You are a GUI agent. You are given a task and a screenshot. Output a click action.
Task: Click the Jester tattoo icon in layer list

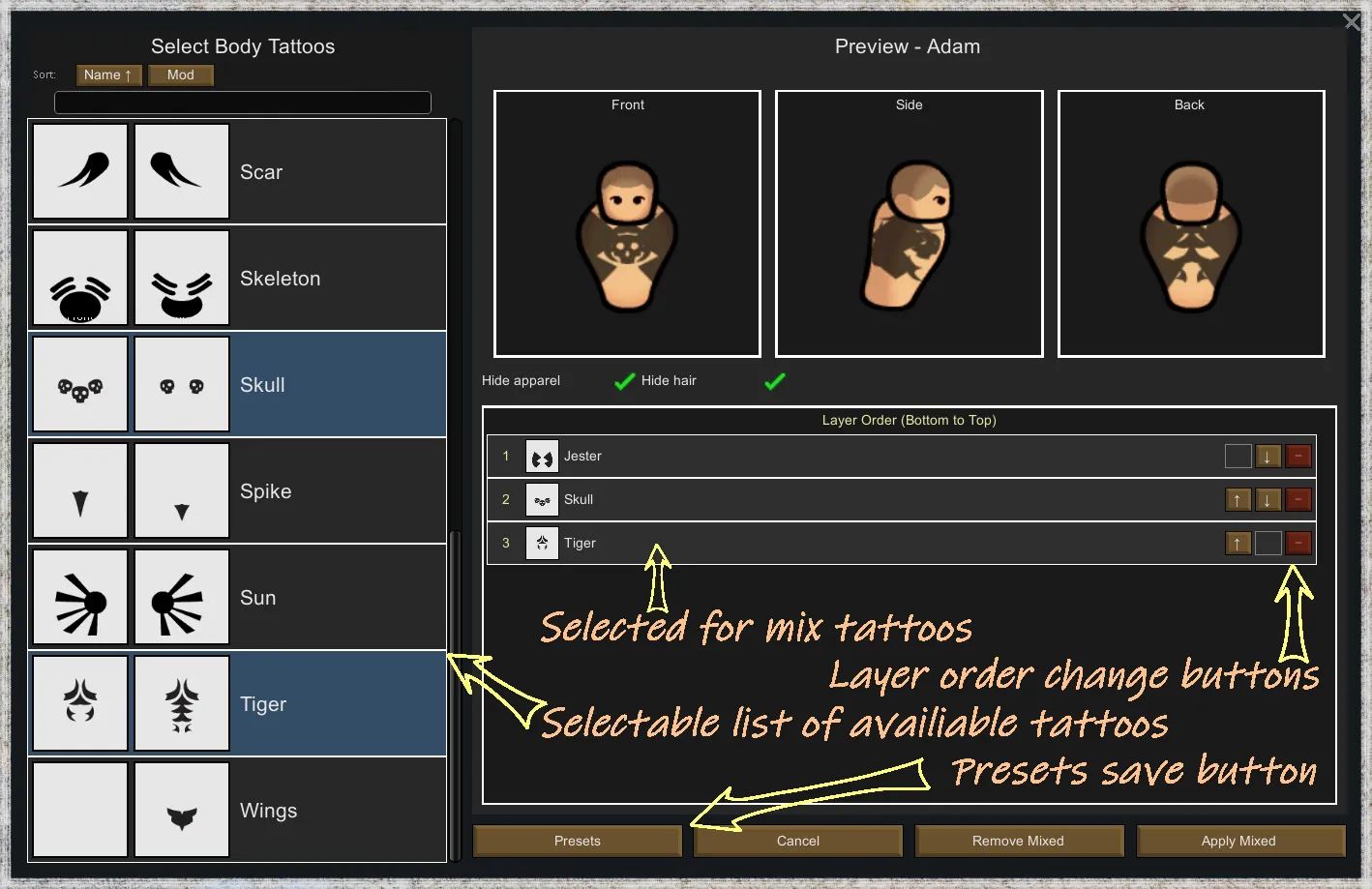pos(542,456)
